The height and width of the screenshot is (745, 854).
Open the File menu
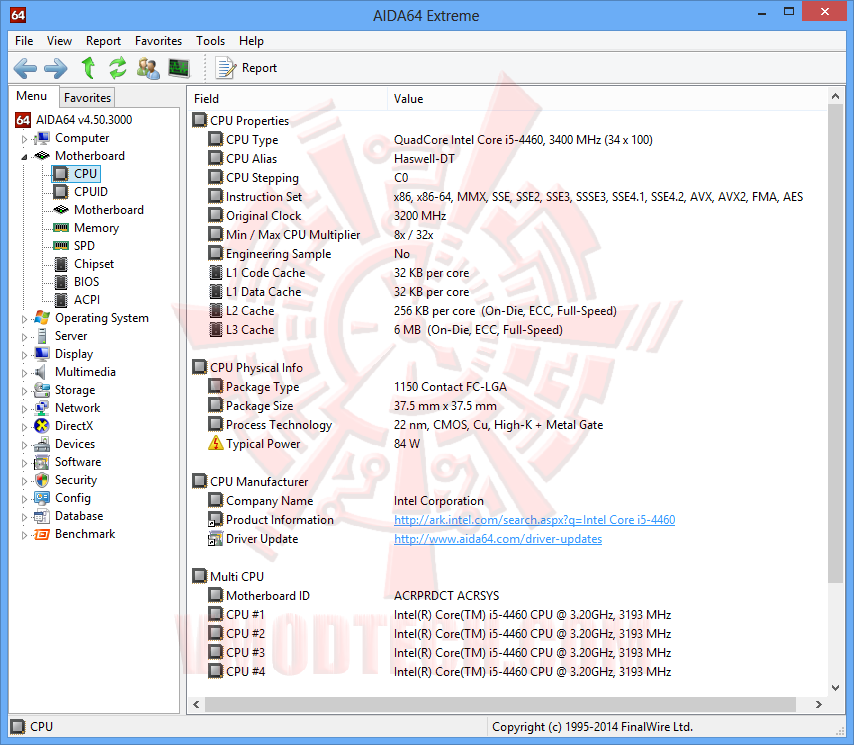point(24,41)
